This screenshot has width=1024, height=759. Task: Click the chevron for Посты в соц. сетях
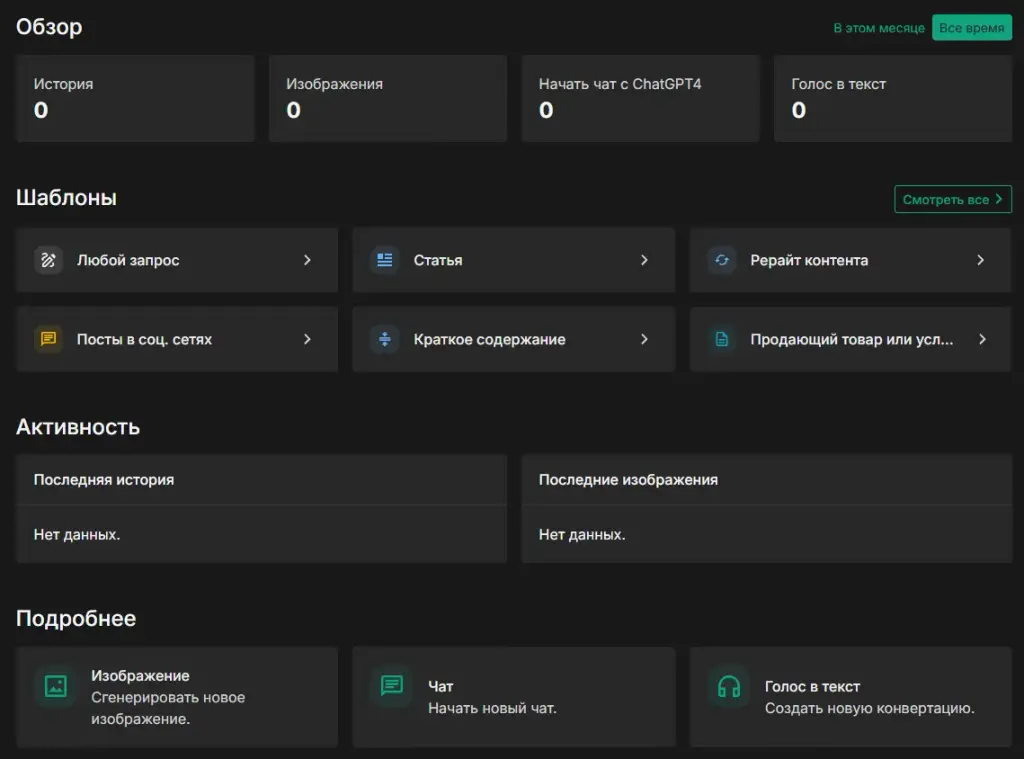click(x=308, y=339)
